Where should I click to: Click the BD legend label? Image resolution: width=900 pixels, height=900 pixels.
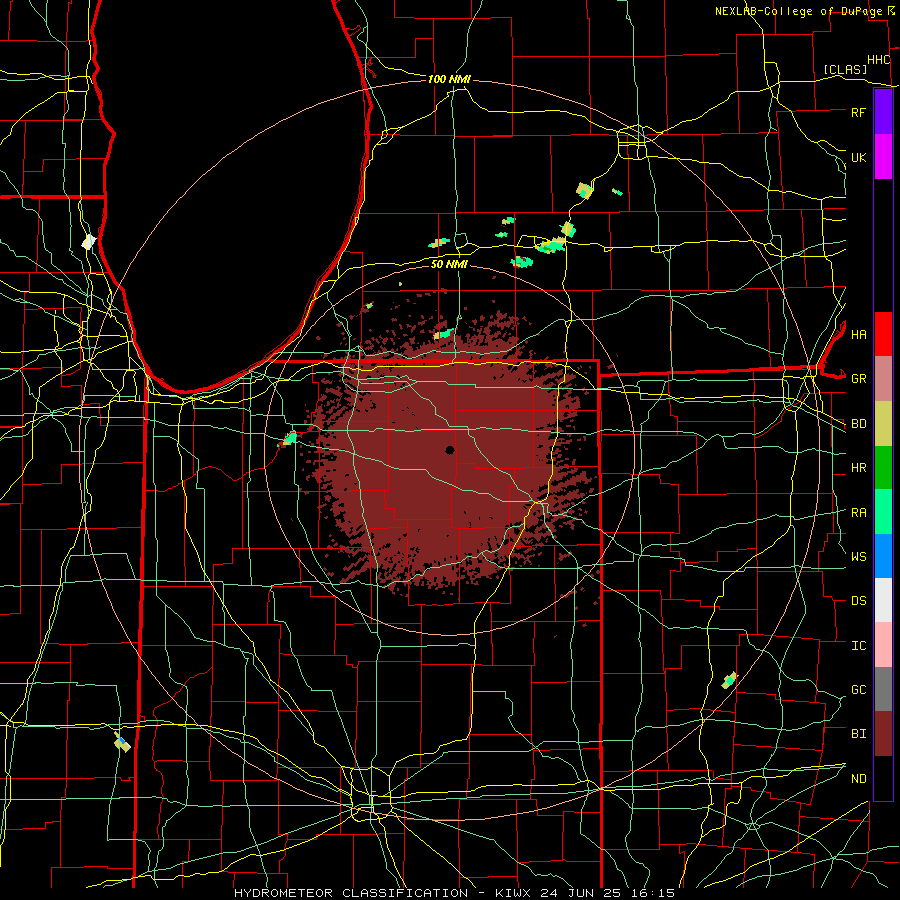click(858, 424)
